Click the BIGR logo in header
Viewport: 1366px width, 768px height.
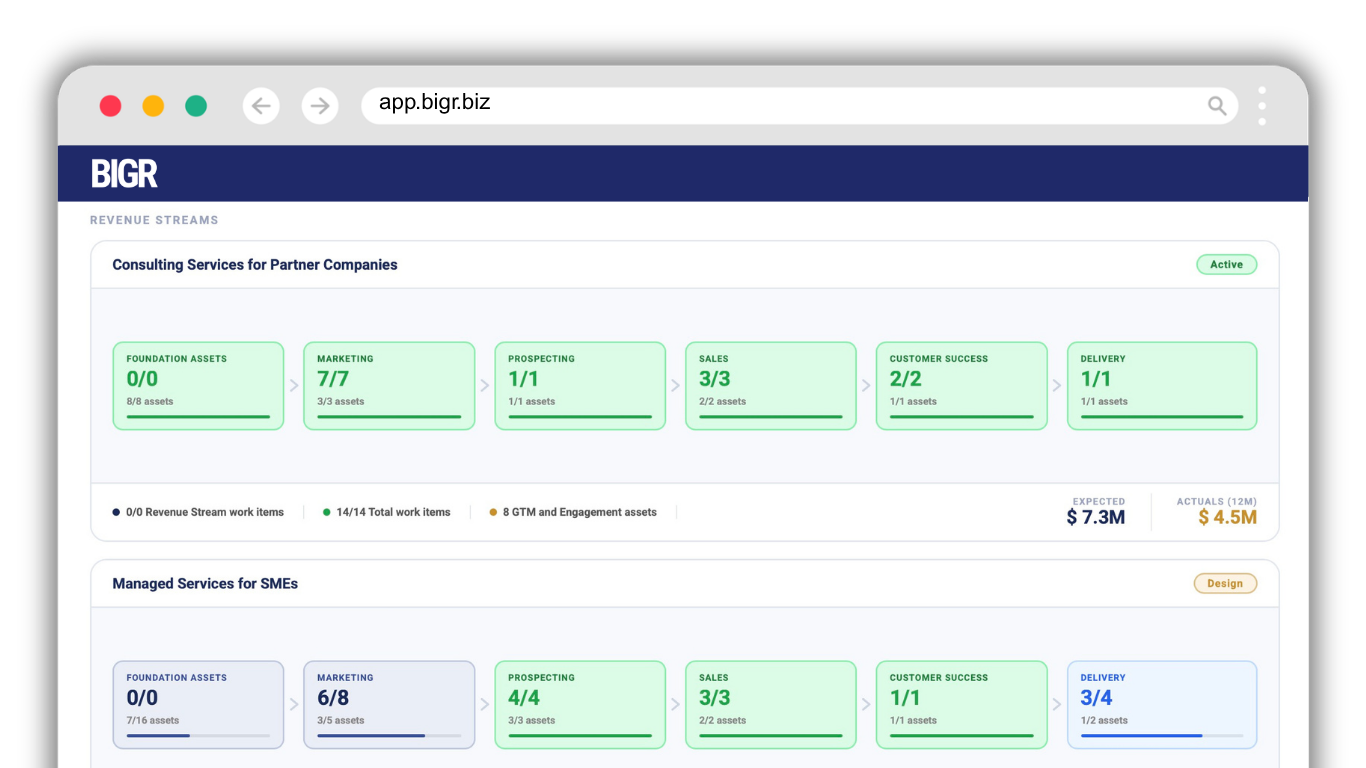(x=124, y=174)
